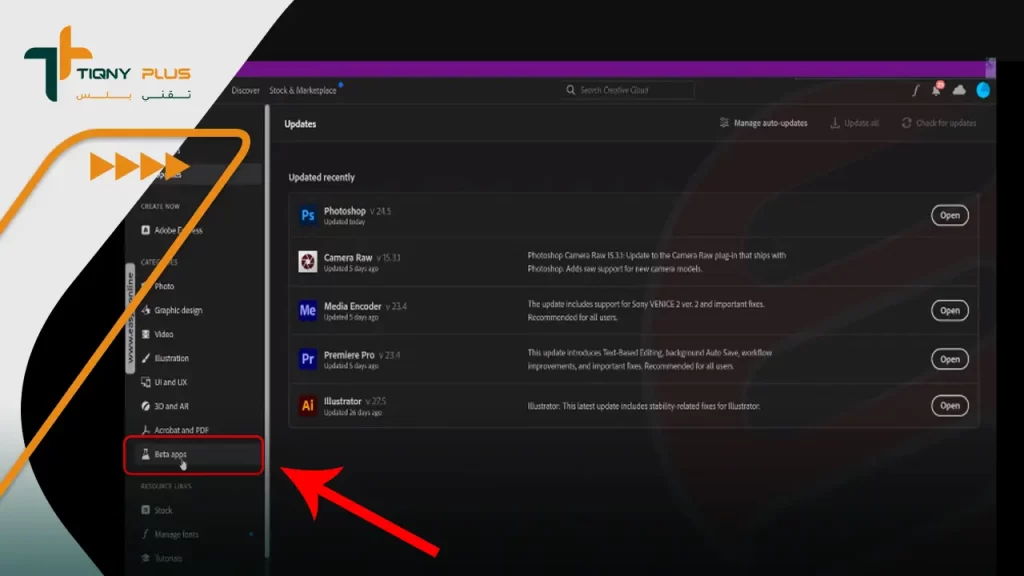Click the Photoshop app icon
The image size is (1024, 576).
click(x=307, y=215)
